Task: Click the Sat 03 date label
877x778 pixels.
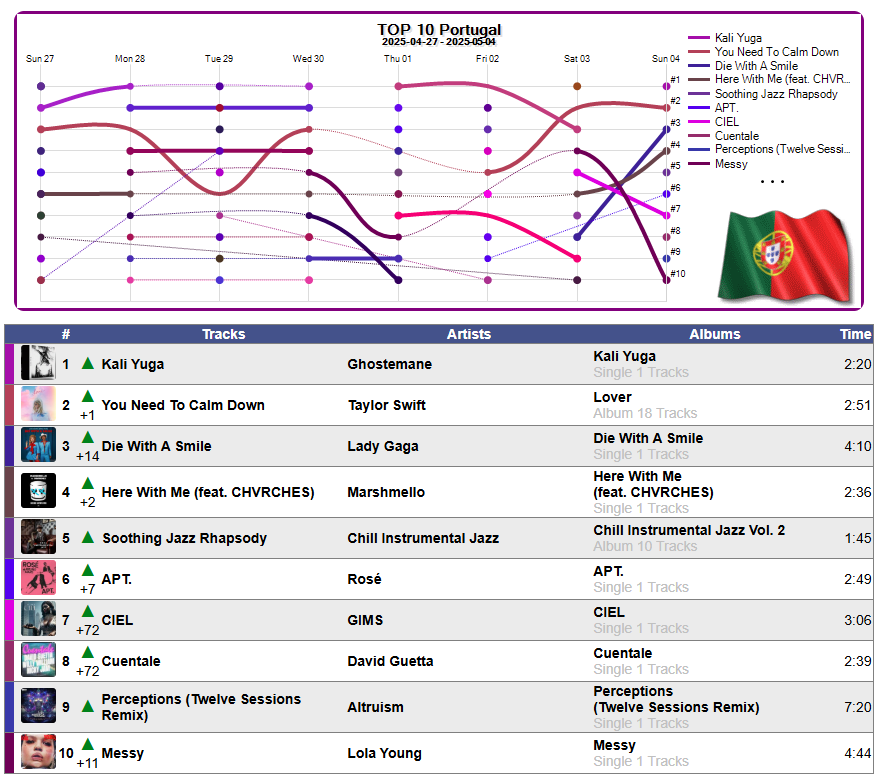Action: 577,58
